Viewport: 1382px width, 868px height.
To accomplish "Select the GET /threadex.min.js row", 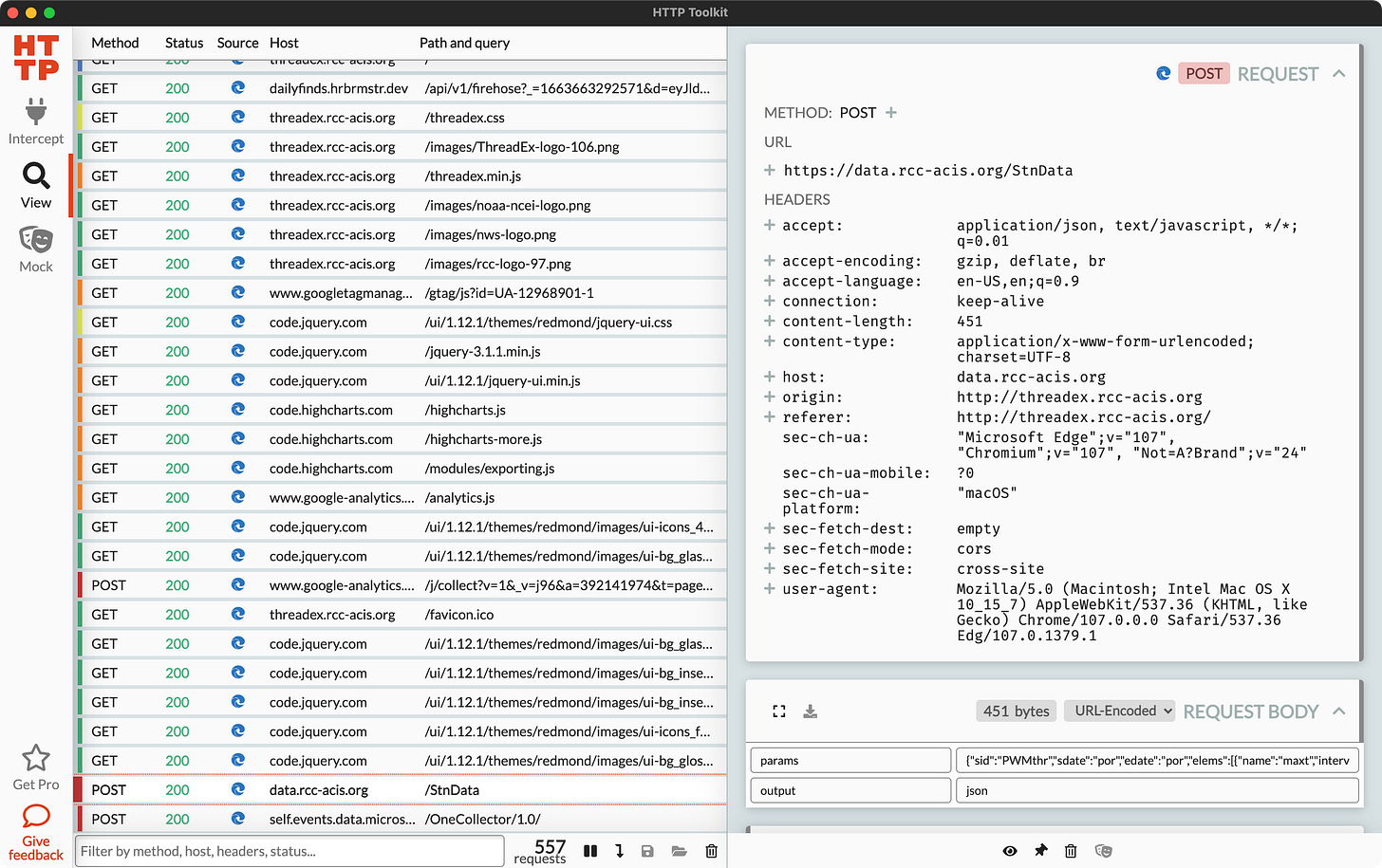I will [x=402, y=175].
